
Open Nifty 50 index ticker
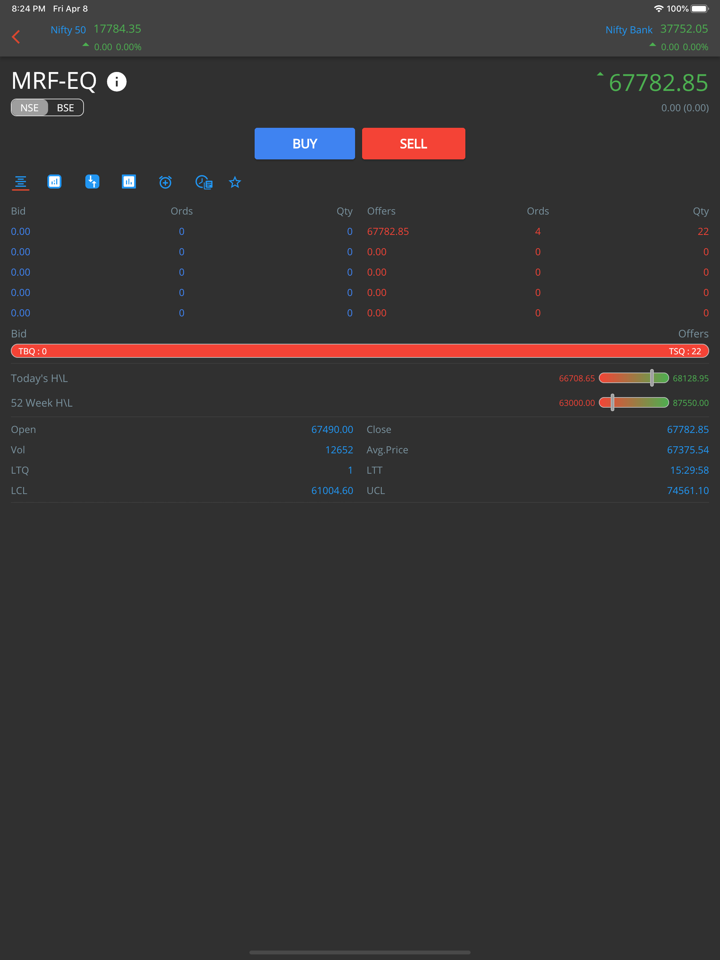point(96,37)
